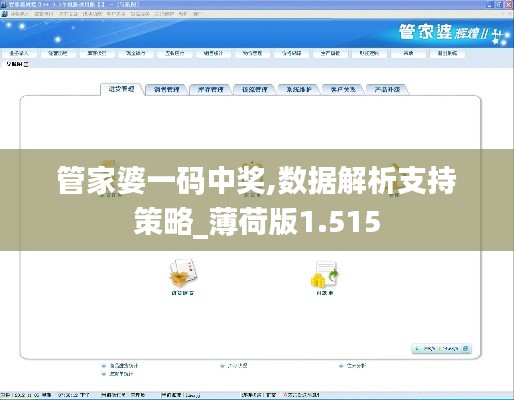This screenshot has height=400, width=514.
Task: Click the small red icon beside 导航图
Action: click(x=26, y=64)
